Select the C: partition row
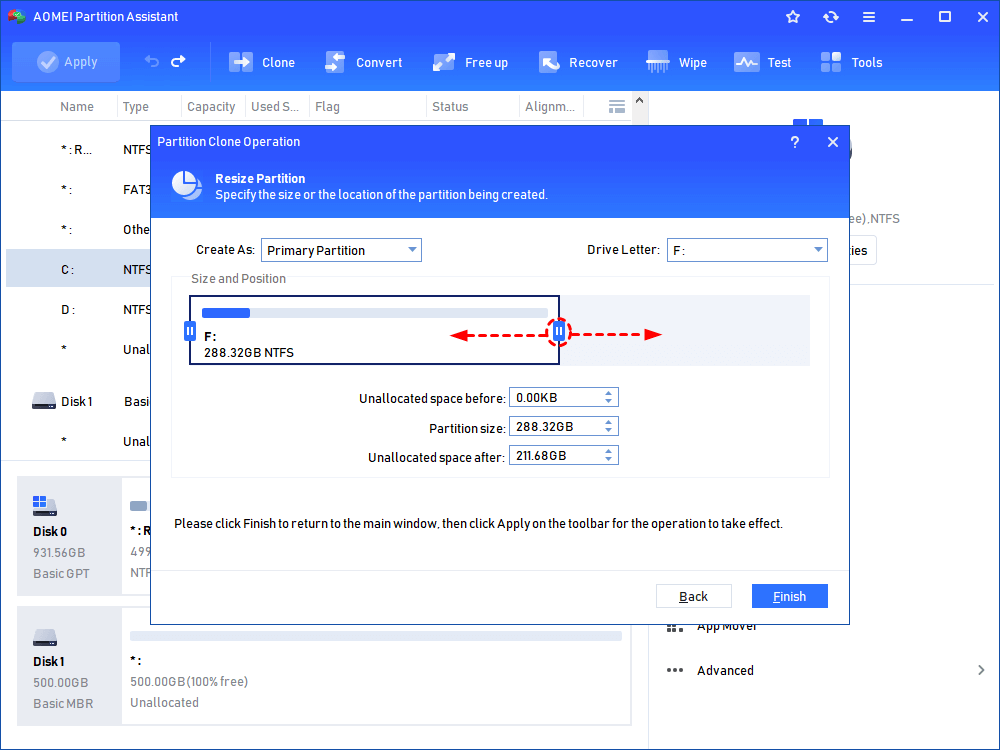Screen dimensions: 1000x750 click(x=78, y=269)
